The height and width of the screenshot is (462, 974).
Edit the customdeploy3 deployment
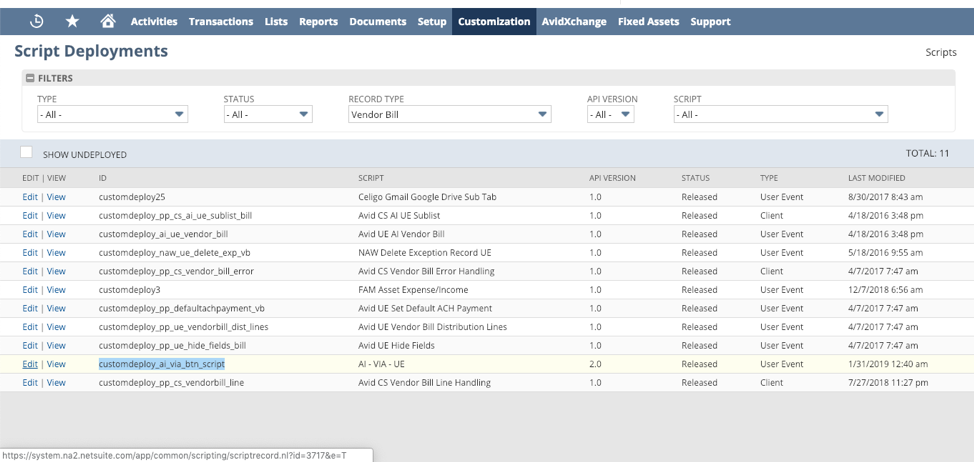click(30, 290)
